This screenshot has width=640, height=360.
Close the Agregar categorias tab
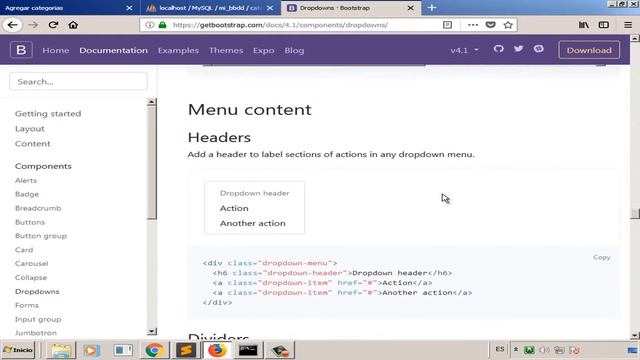coord(129,8)
